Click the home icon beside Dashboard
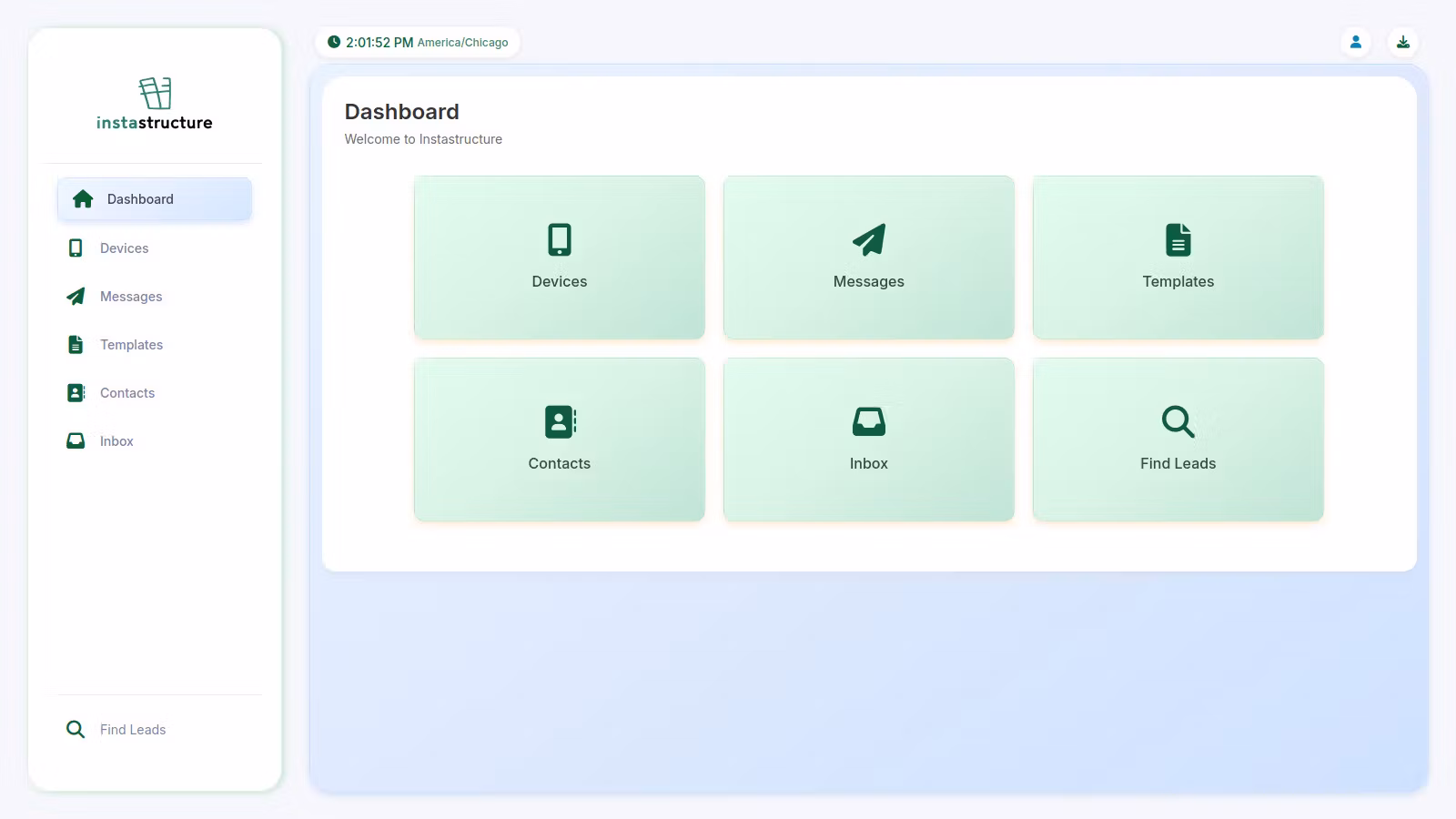 83,199
